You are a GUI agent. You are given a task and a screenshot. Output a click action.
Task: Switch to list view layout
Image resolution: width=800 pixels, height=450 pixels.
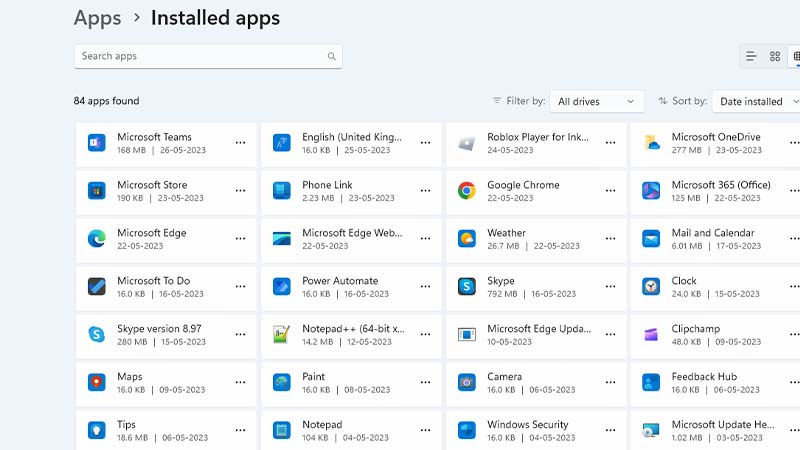[x=751, y=56]
